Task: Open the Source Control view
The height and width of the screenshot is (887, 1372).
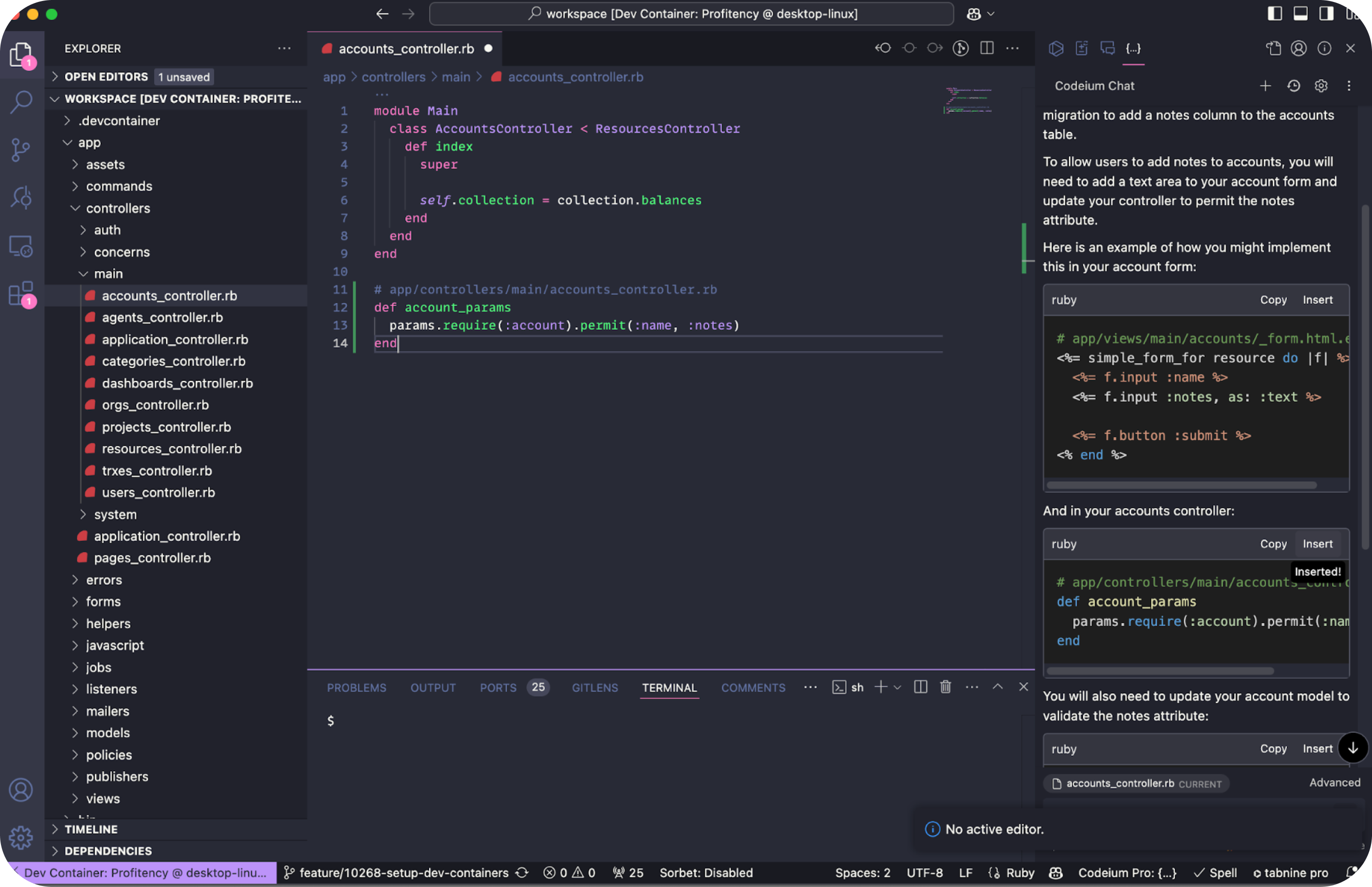Action: tap(21, 150)
